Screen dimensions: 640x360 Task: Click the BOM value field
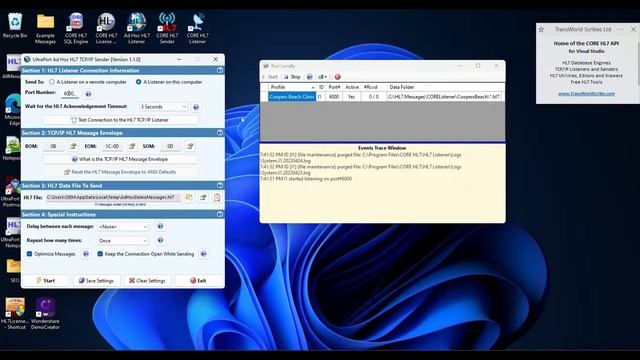[53, 146]
